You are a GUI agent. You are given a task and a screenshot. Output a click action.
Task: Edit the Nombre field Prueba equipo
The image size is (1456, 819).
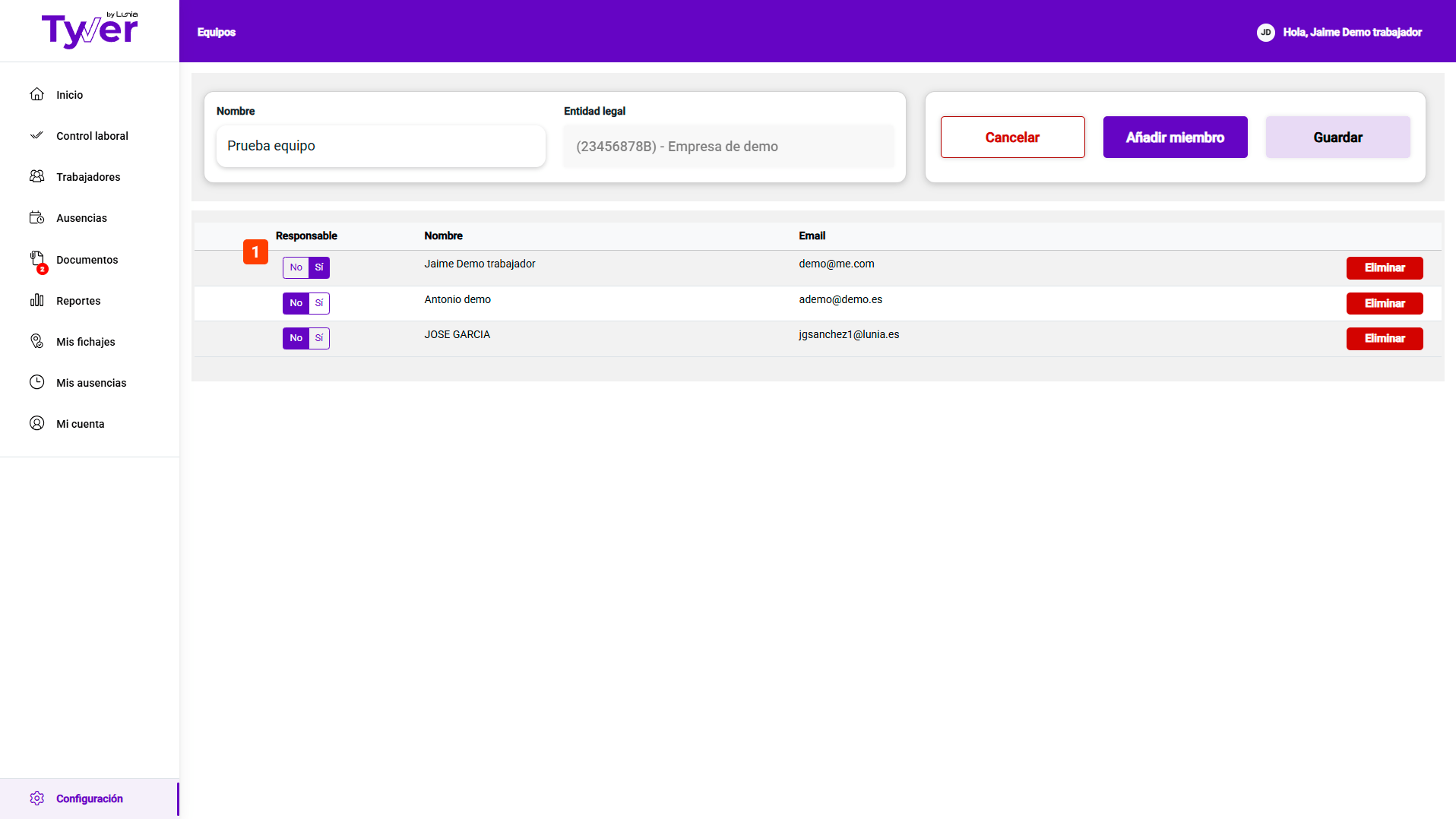pyautogui.click(x=381, y=146)
